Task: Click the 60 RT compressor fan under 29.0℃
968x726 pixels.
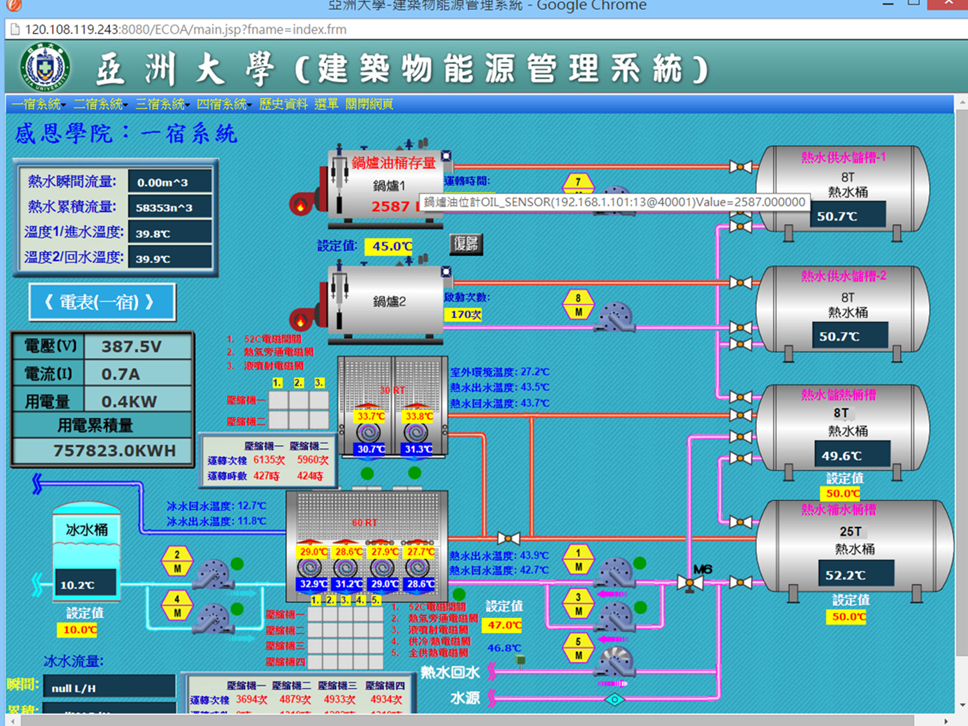Action: click(x=309, y=567)
